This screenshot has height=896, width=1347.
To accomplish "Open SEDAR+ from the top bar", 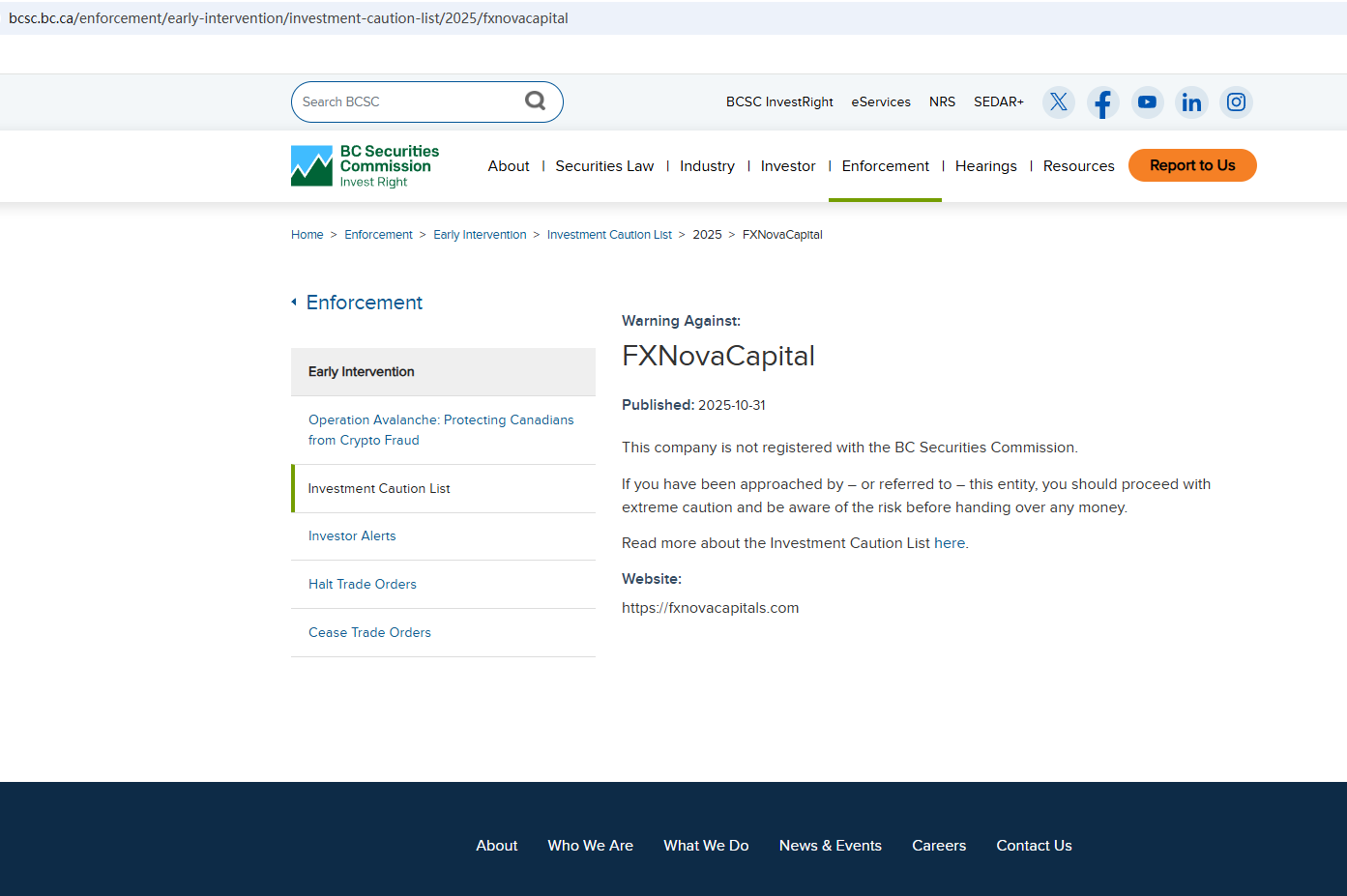I will 998,102.
